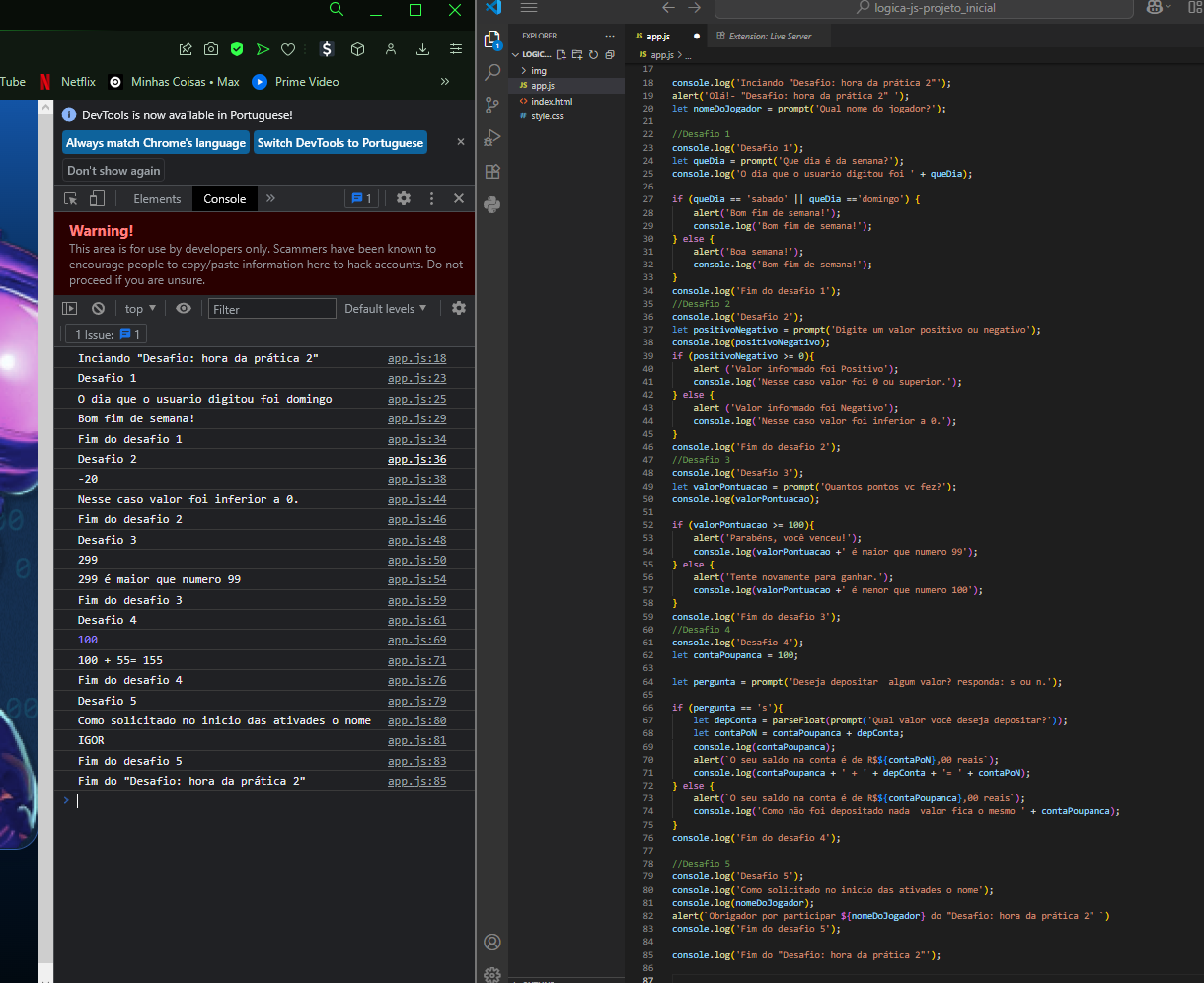1204x983 pixels.
Task: Open the app.js:18 source link
Action: click(416, 358)
